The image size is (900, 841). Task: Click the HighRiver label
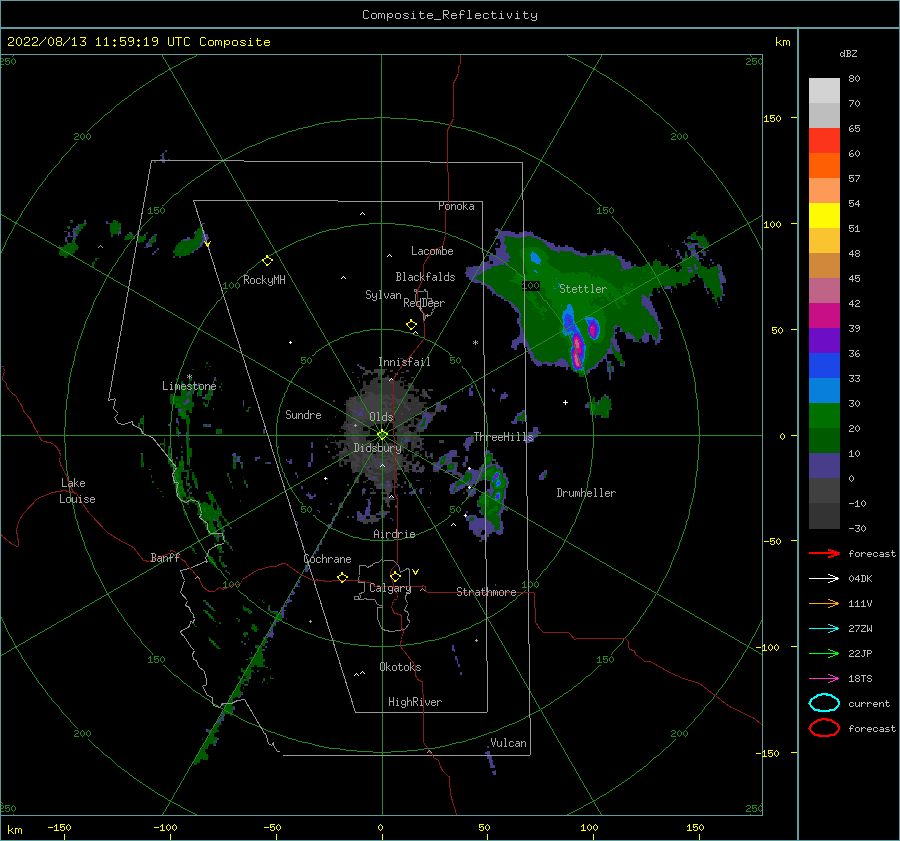pos(415,702)
